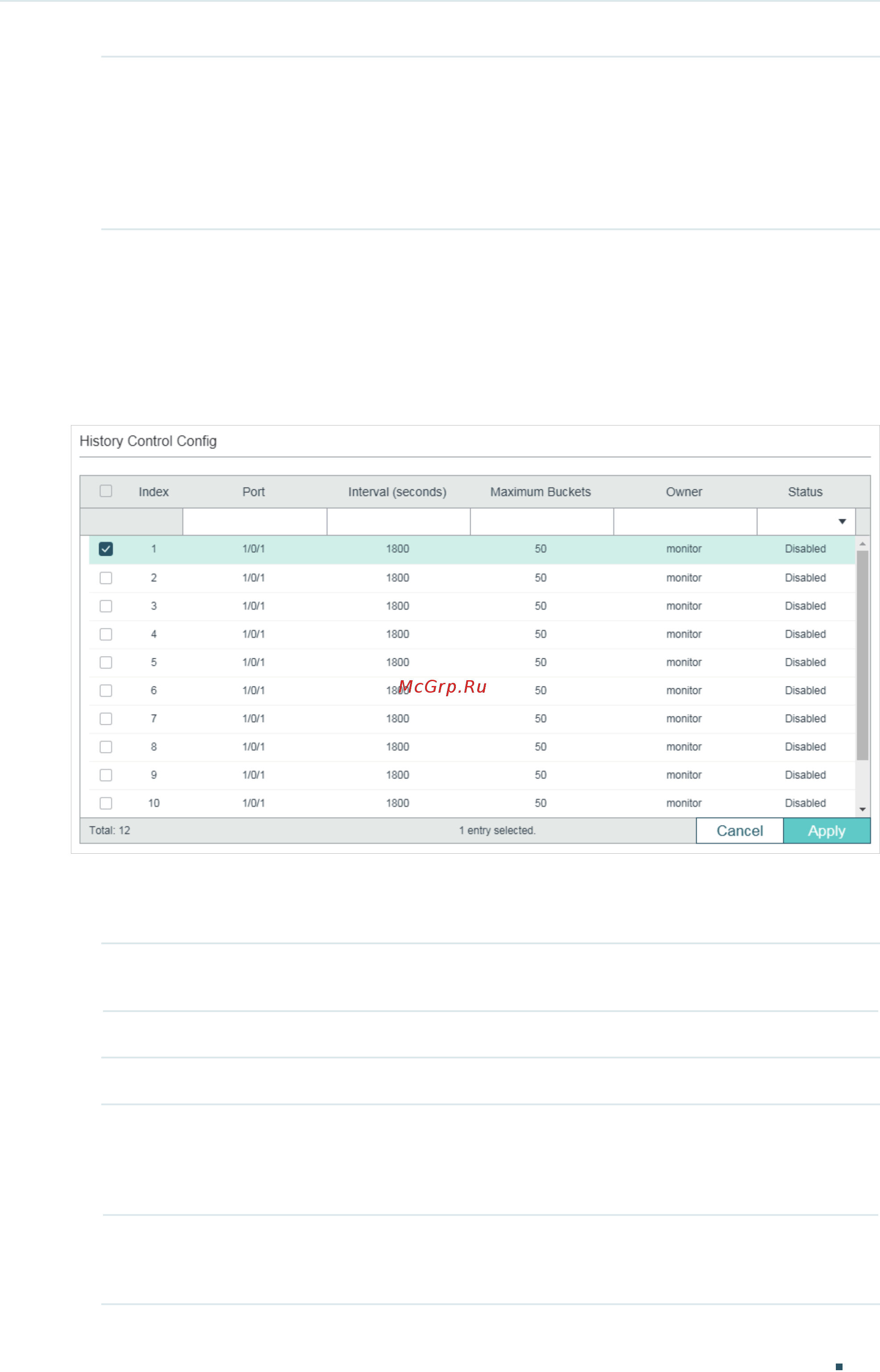Check the checkbox for index 5
Screen dimensions: 880x1372
tap(106, 662)
